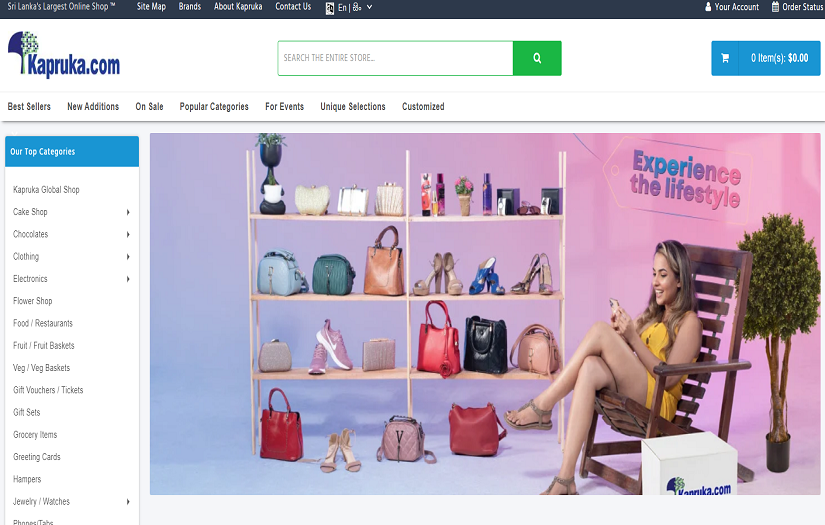The image size is (825, 525).
Task: Click the Experience the lifestyle banner
Action: point(485,313)
